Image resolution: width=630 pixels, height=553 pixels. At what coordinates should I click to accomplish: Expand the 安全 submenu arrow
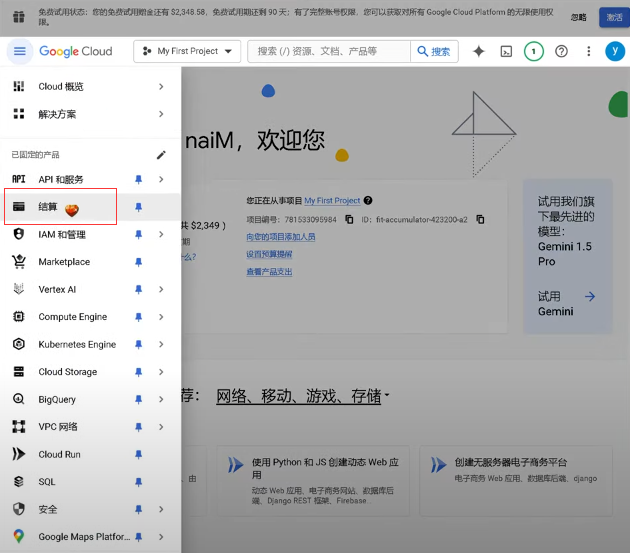(x=161, y=509)
